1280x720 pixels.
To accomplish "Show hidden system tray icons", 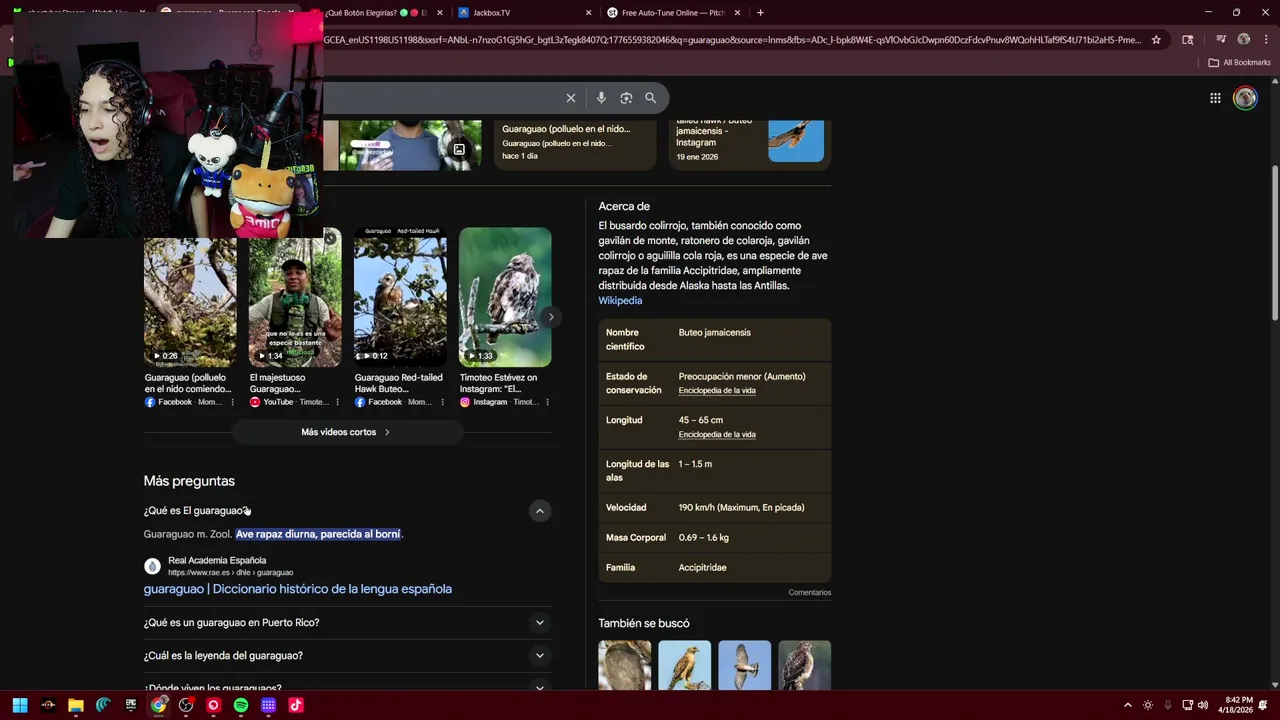I will pos(1128,705).
